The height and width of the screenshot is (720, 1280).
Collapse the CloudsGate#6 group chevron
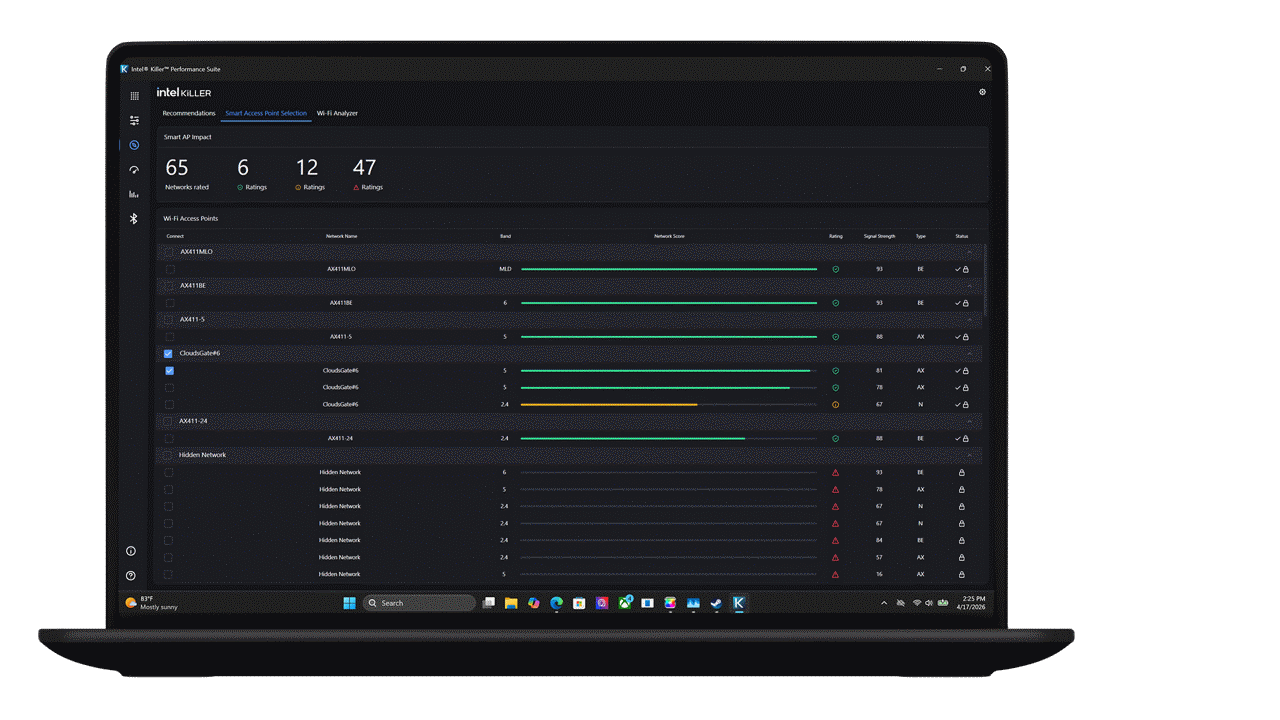[969, 354]
